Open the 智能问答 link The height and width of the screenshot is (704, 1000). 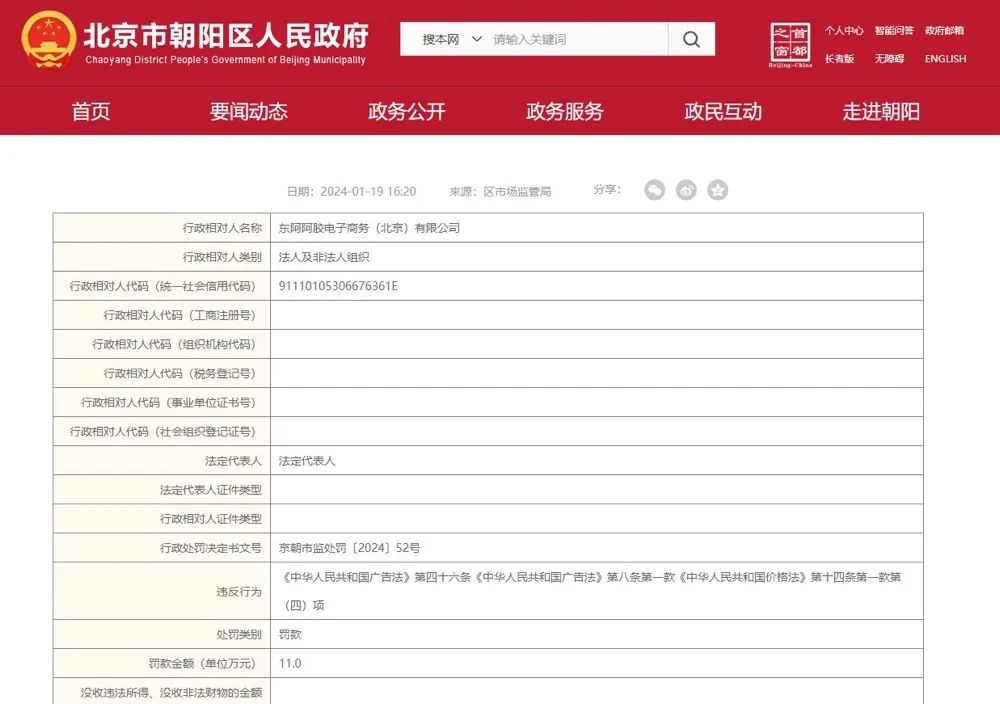click(894, 31)
